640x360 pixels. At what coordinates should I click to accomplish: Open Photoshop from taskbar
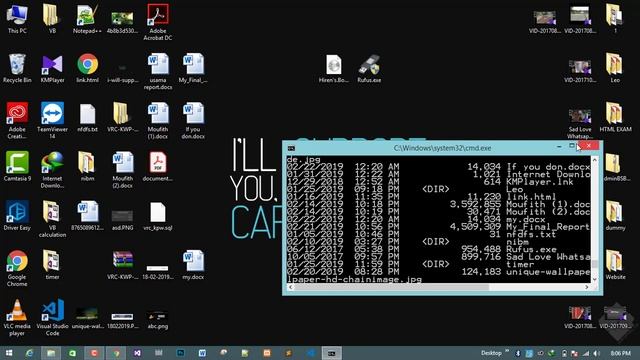(x=180, y=353)
